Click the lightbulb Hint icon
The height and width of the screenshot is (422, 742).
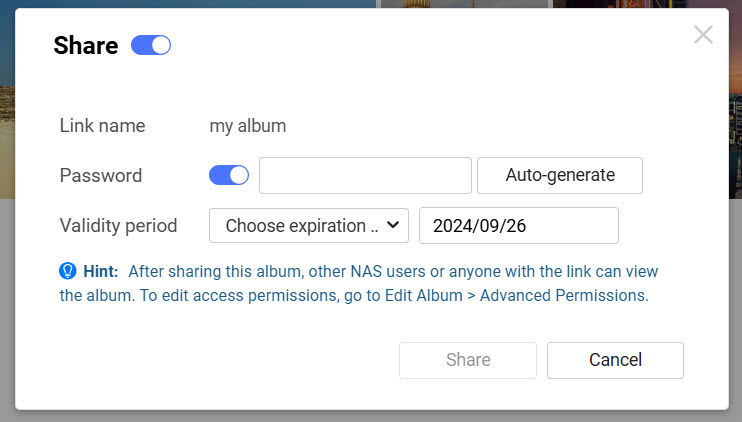(x=68, y=271)
